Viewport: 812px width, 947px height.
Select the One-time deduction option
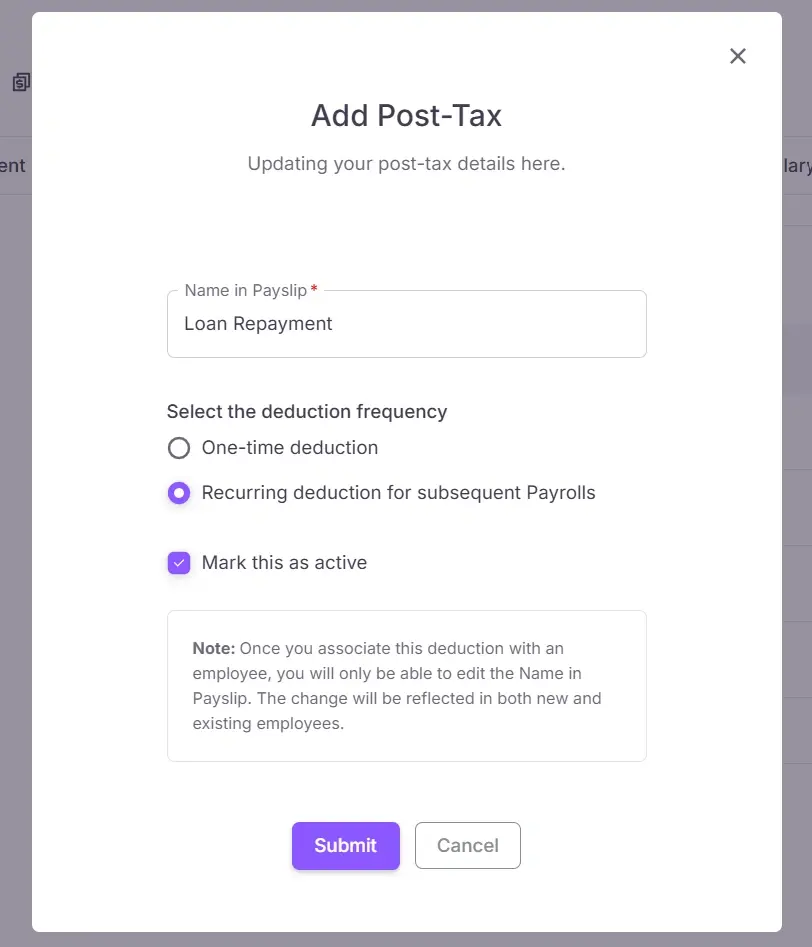[179, 447]
